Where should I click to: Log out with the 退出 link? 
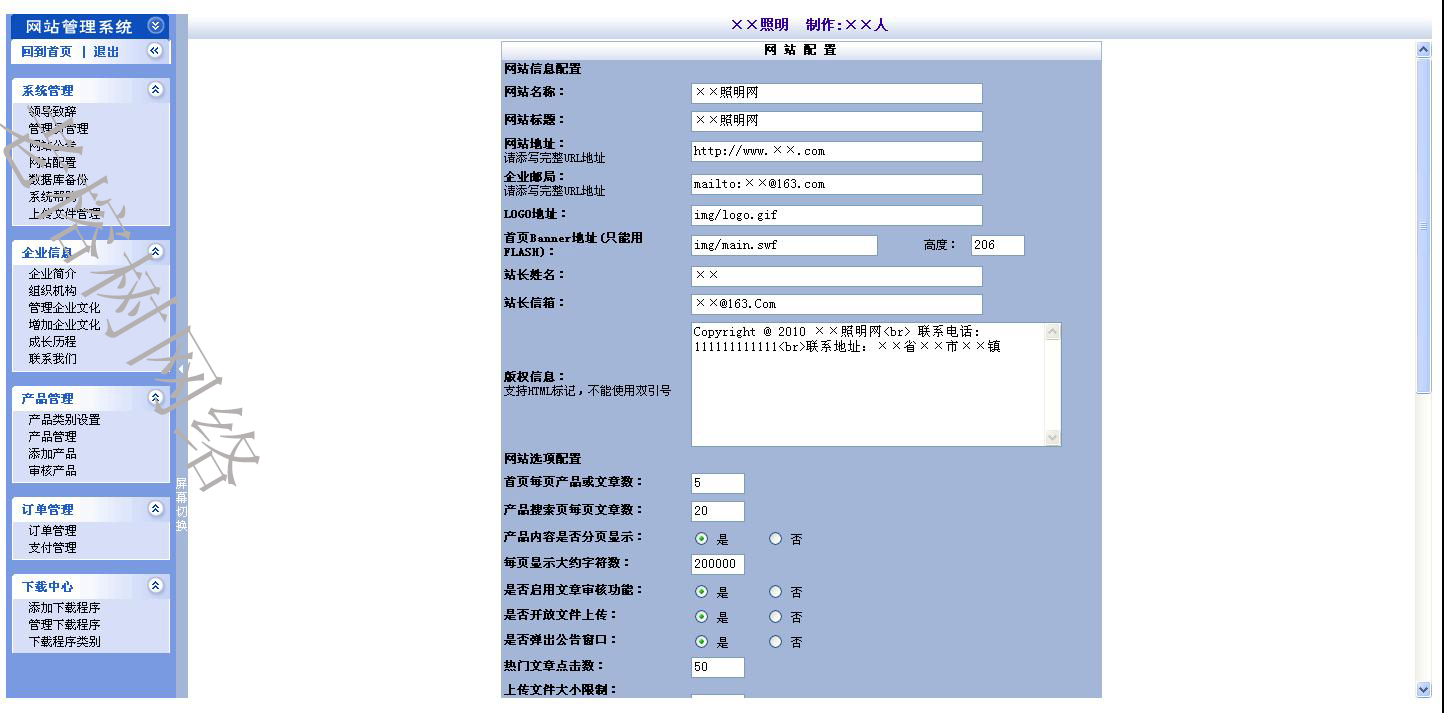tap(106, 52)
